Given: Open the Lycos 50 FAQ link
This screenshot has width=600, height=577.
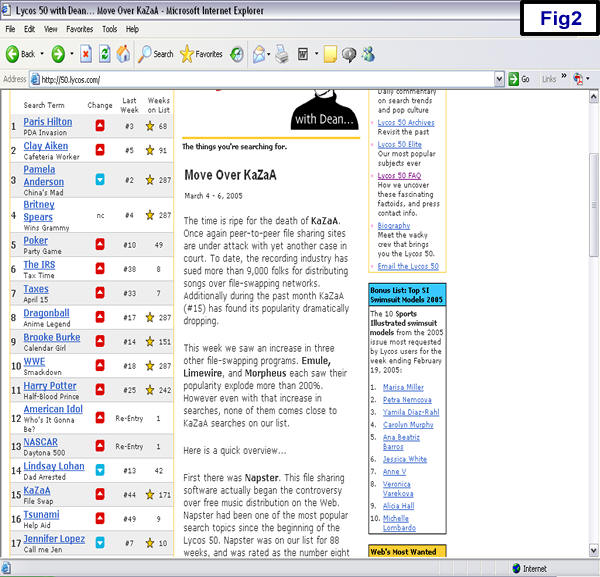Looking at the screenshot, I should point(399,175).
